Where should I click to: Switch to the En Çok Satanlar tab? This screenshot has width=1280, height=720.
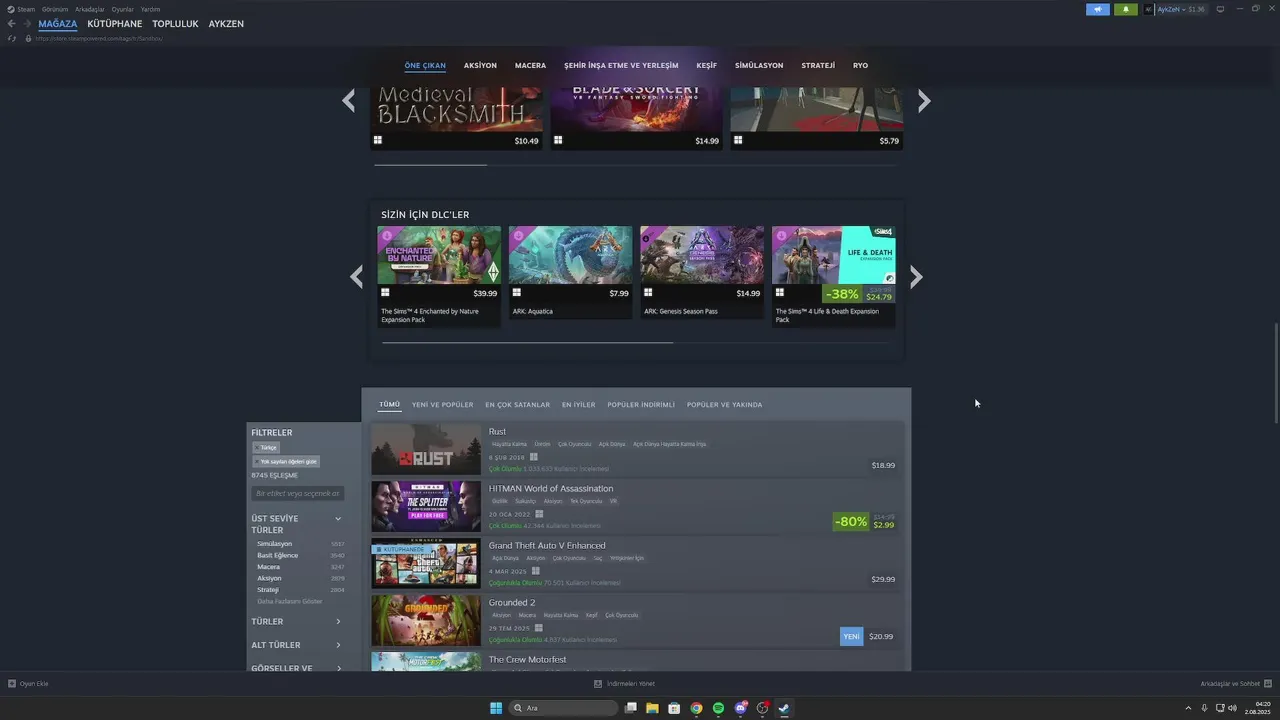(517, 405)
